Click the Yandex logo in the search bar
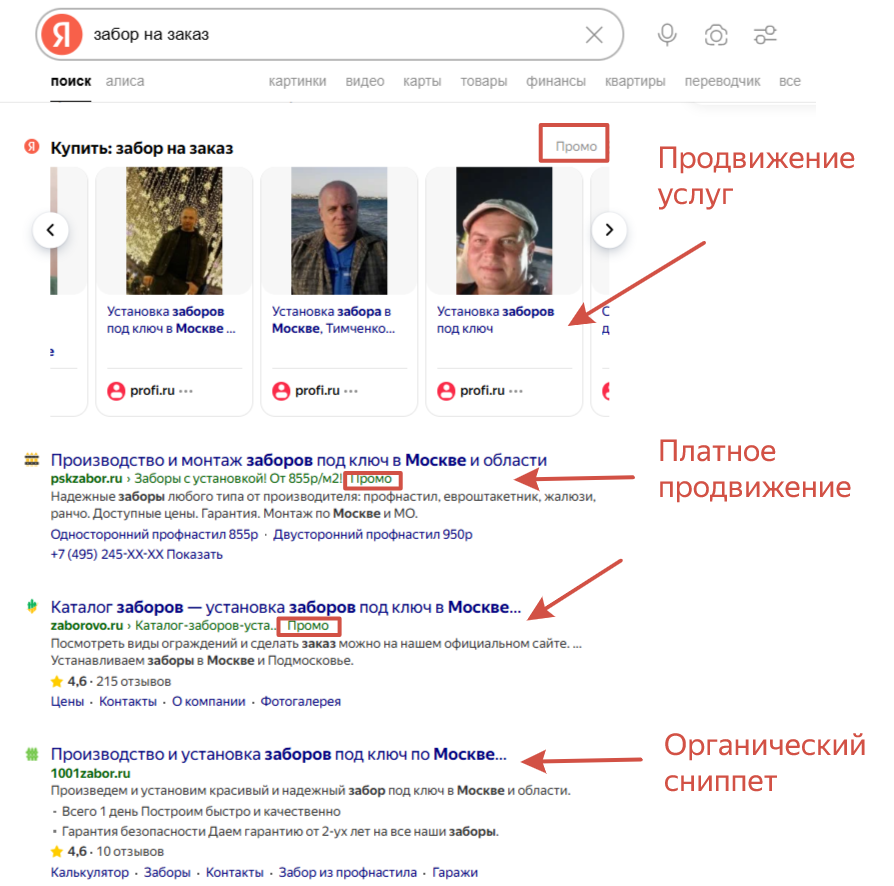Viewport: 894px width, 886px height. click(62, 35)
